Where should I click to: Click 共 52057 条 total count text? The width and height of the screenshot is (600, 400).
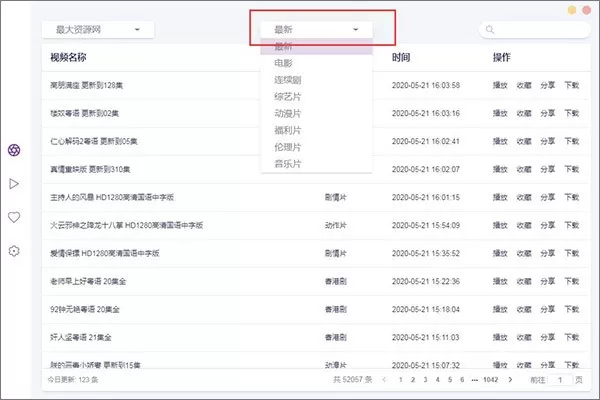pyautogui.click(x=352, y=379)
